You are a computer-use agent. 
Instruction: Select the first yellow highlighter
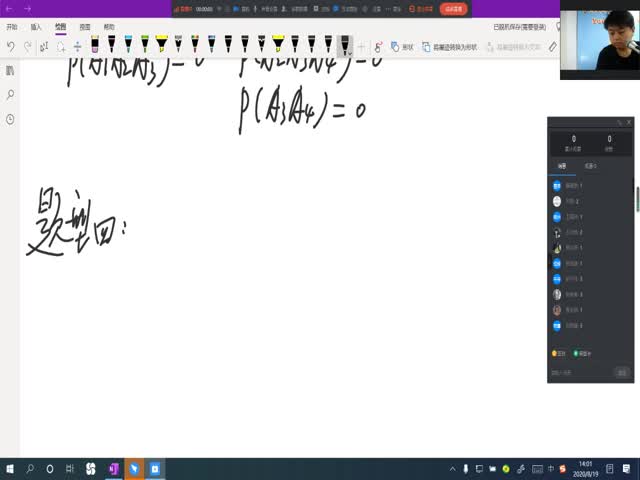(x=162, y=44)
